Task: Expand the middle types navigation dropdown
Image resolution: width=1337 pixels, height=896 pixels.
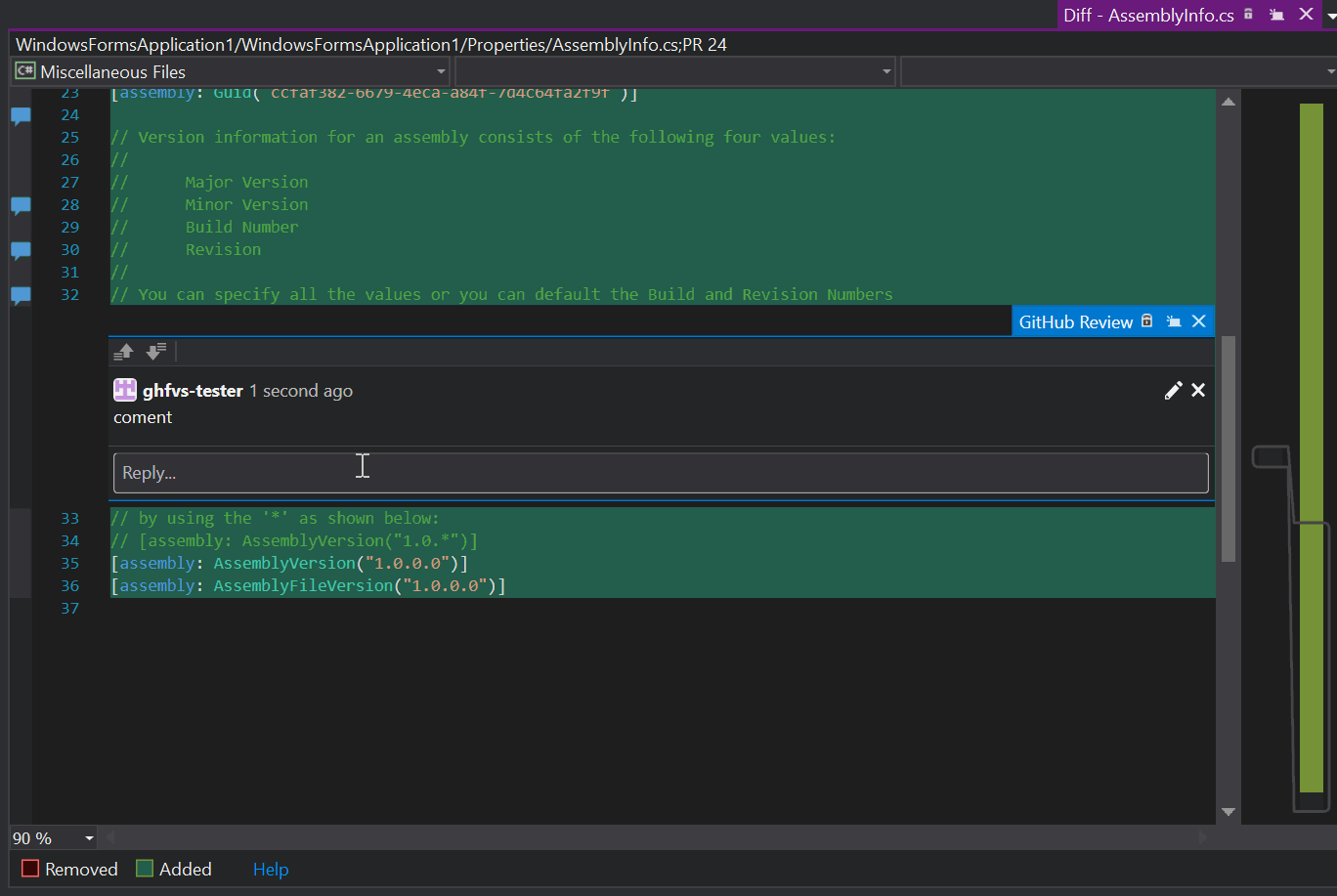Action: click(886, 72)
